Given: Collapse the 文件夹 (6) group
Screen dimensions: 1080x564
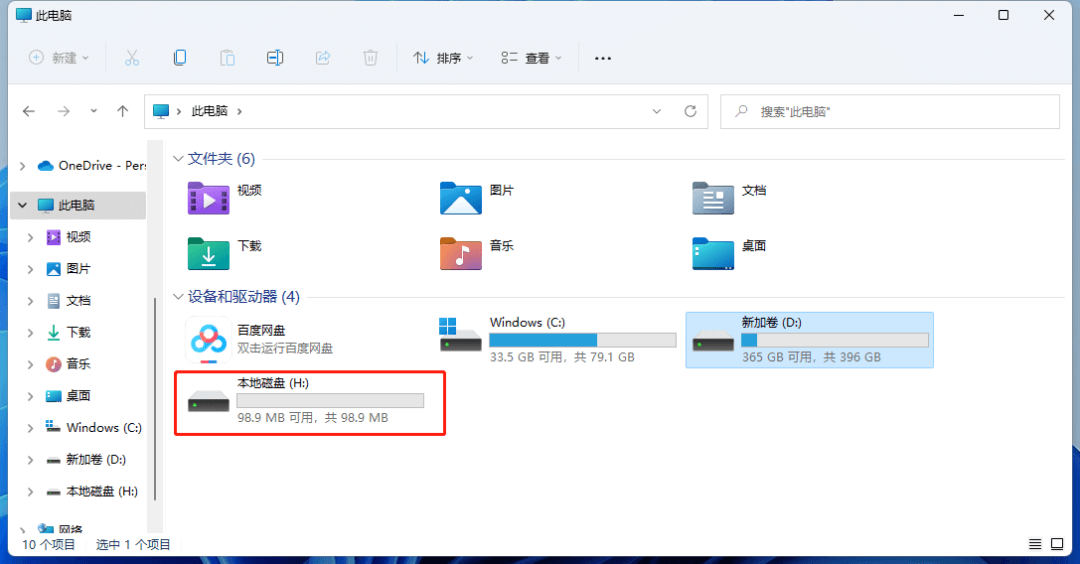Looking at the screenshot, I should pos(178,159).
